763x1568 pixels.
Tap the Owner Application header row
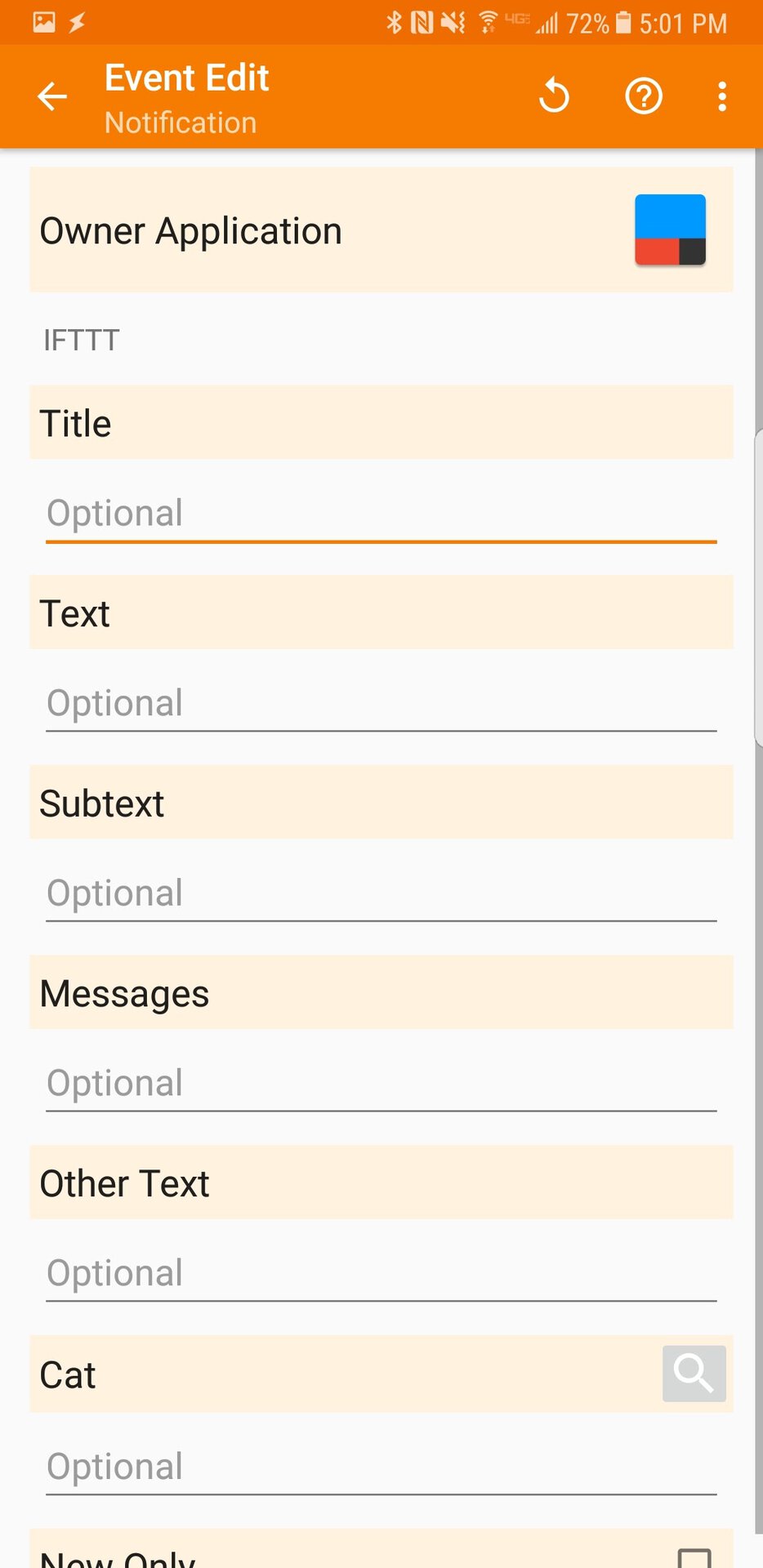(327, 230)
